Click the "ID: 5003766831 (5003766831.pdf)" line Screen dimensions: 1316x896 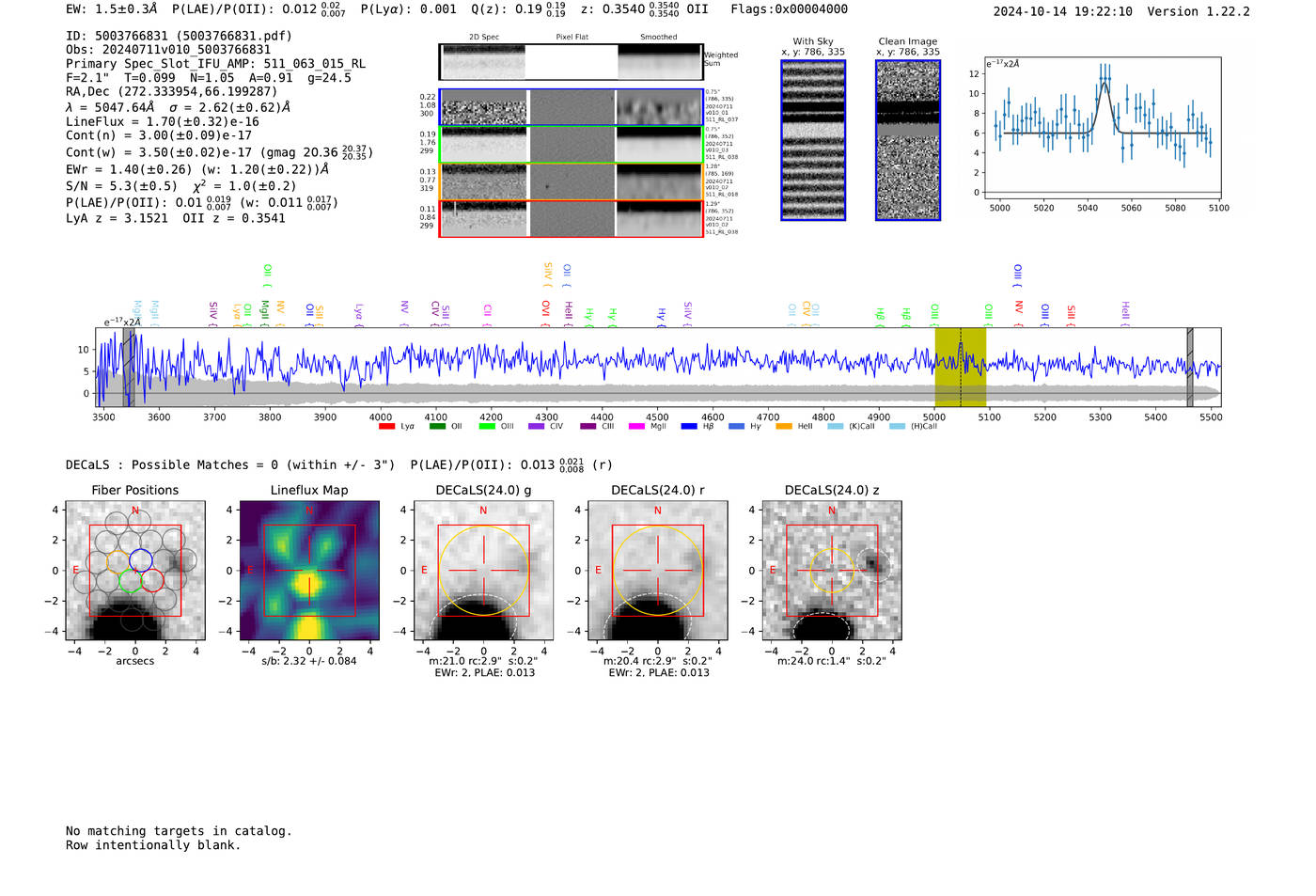pos(179,36)
